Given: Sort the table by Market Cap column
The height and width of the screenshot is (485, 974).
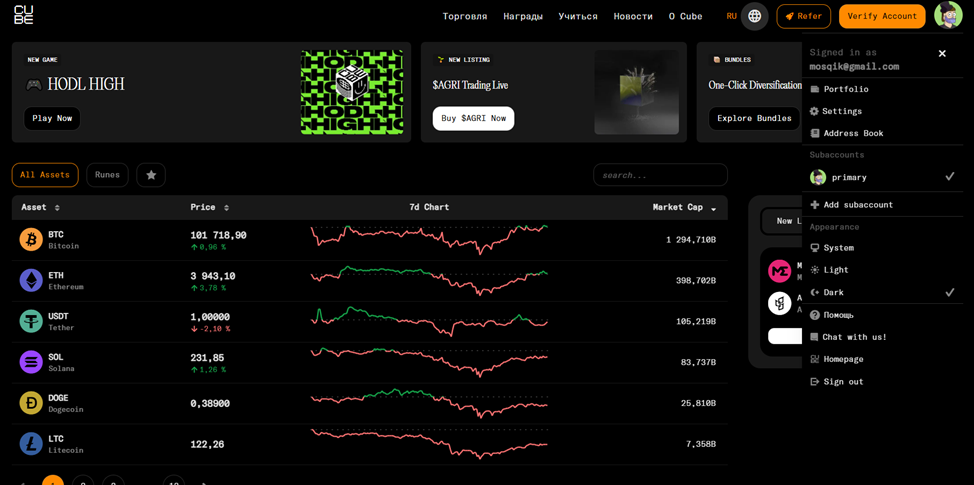Looking at the screenshot, I should 685,207.
